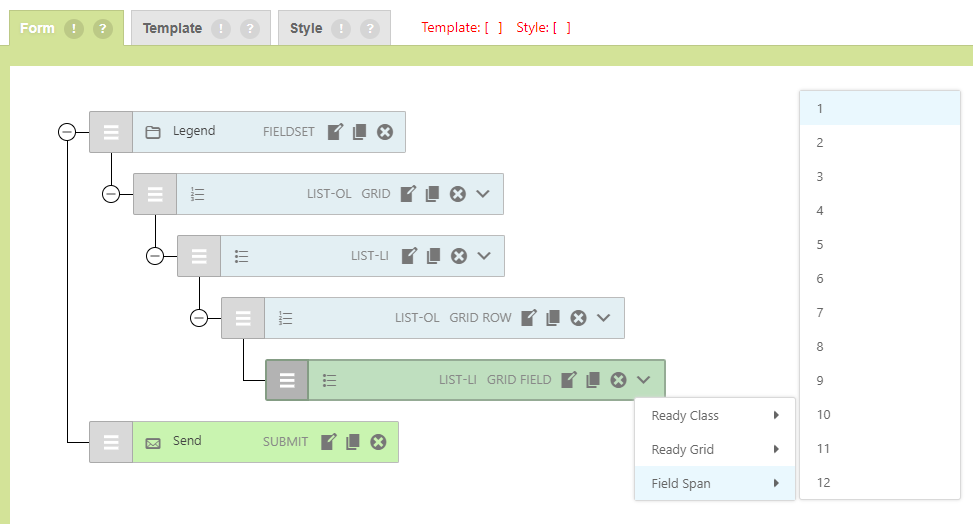973x524 pixels.
Task: Click the edit icon on Legend fieldset row
Action: [x=336, y=132]
